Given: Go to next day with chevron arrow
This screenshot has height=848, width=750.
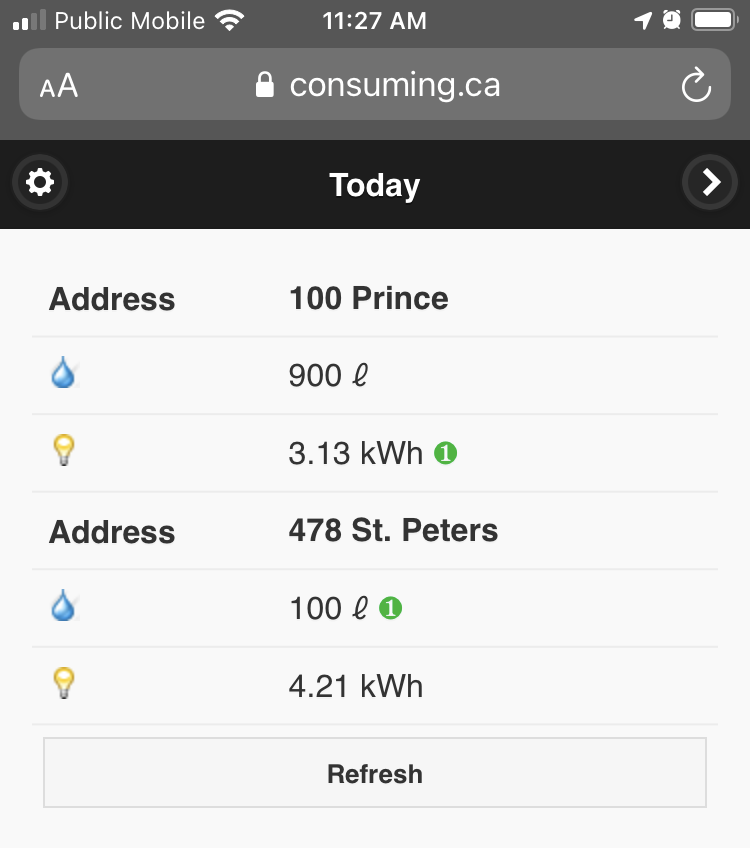Looking at the screenshot, I should pyautogui.click(x=710, y=182).
